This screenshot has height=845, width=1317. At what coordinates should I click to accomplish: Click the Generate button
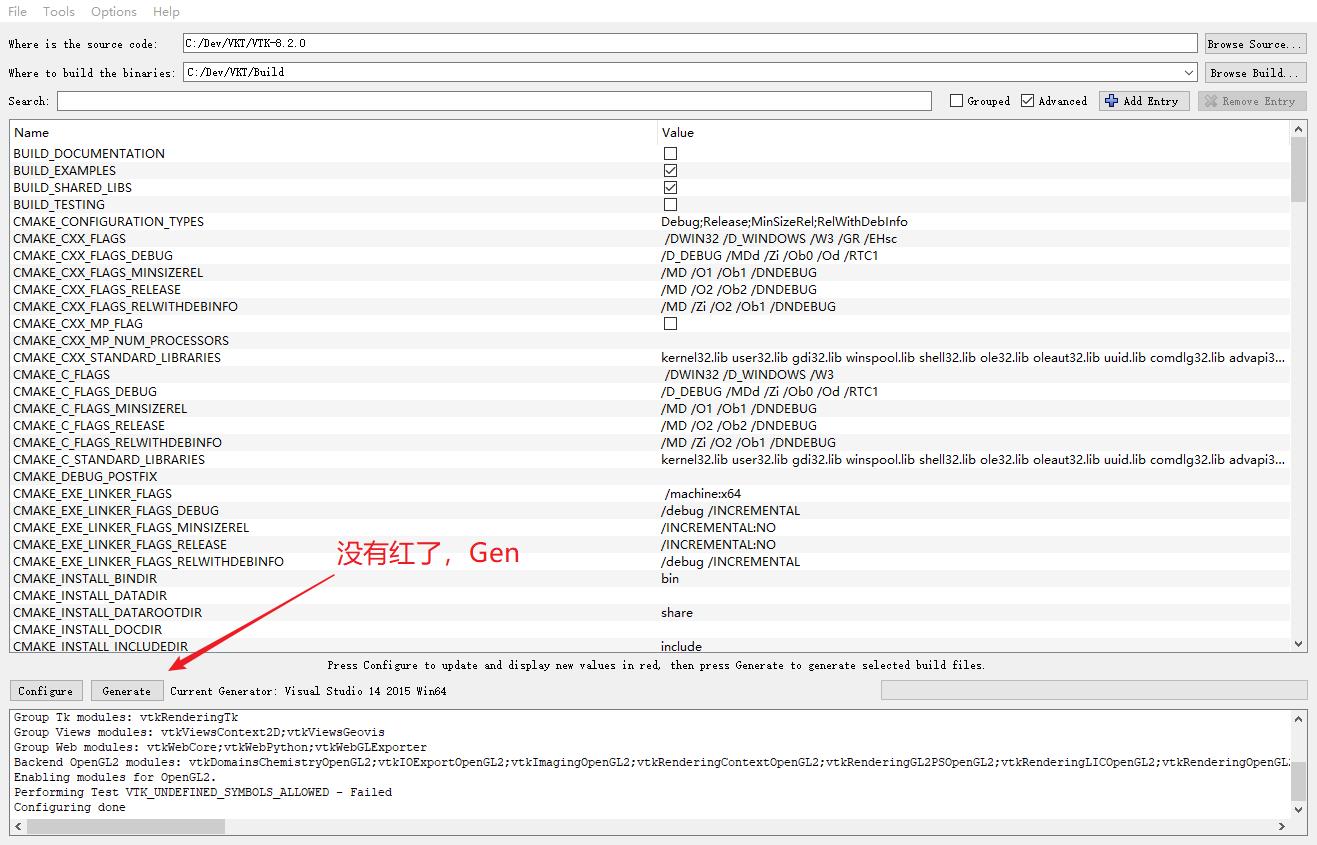(x=127, y=691)
